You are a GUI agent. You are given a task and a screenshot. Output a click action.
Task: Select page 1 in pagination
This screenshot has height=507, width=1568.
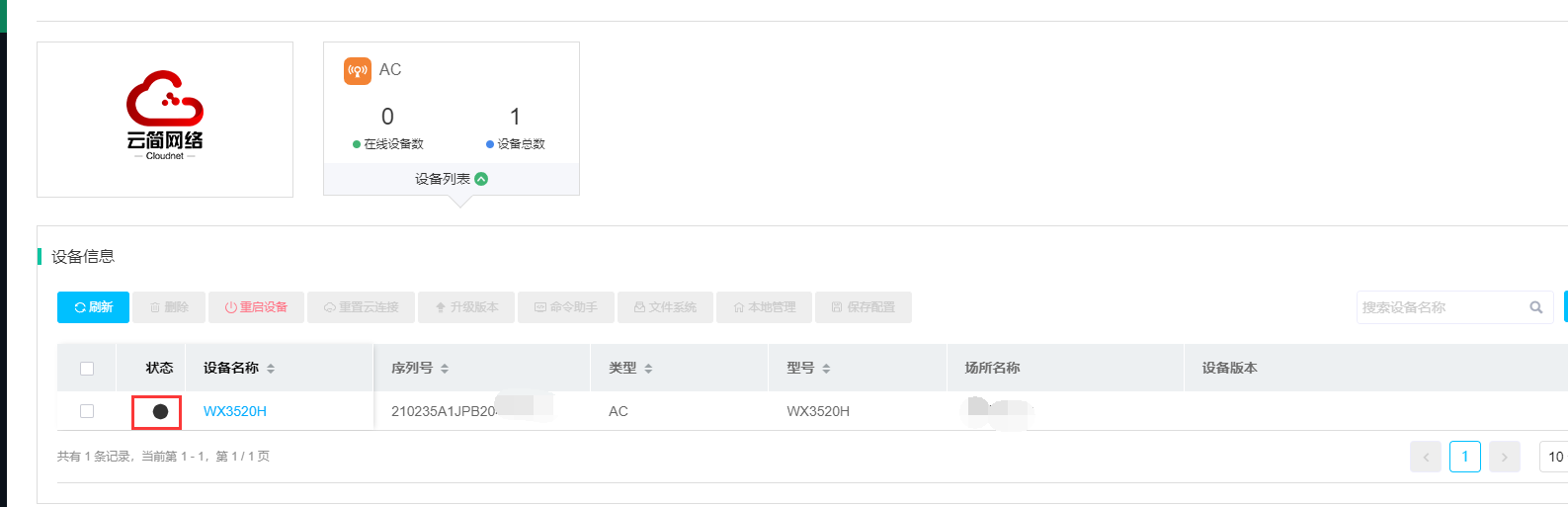tap(1464, 457)
